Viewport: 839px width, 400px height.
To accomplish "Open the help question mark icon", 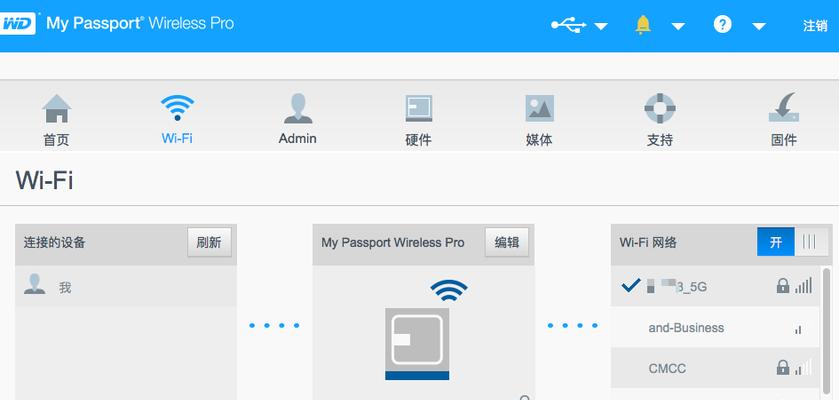I will click(722, 25).
